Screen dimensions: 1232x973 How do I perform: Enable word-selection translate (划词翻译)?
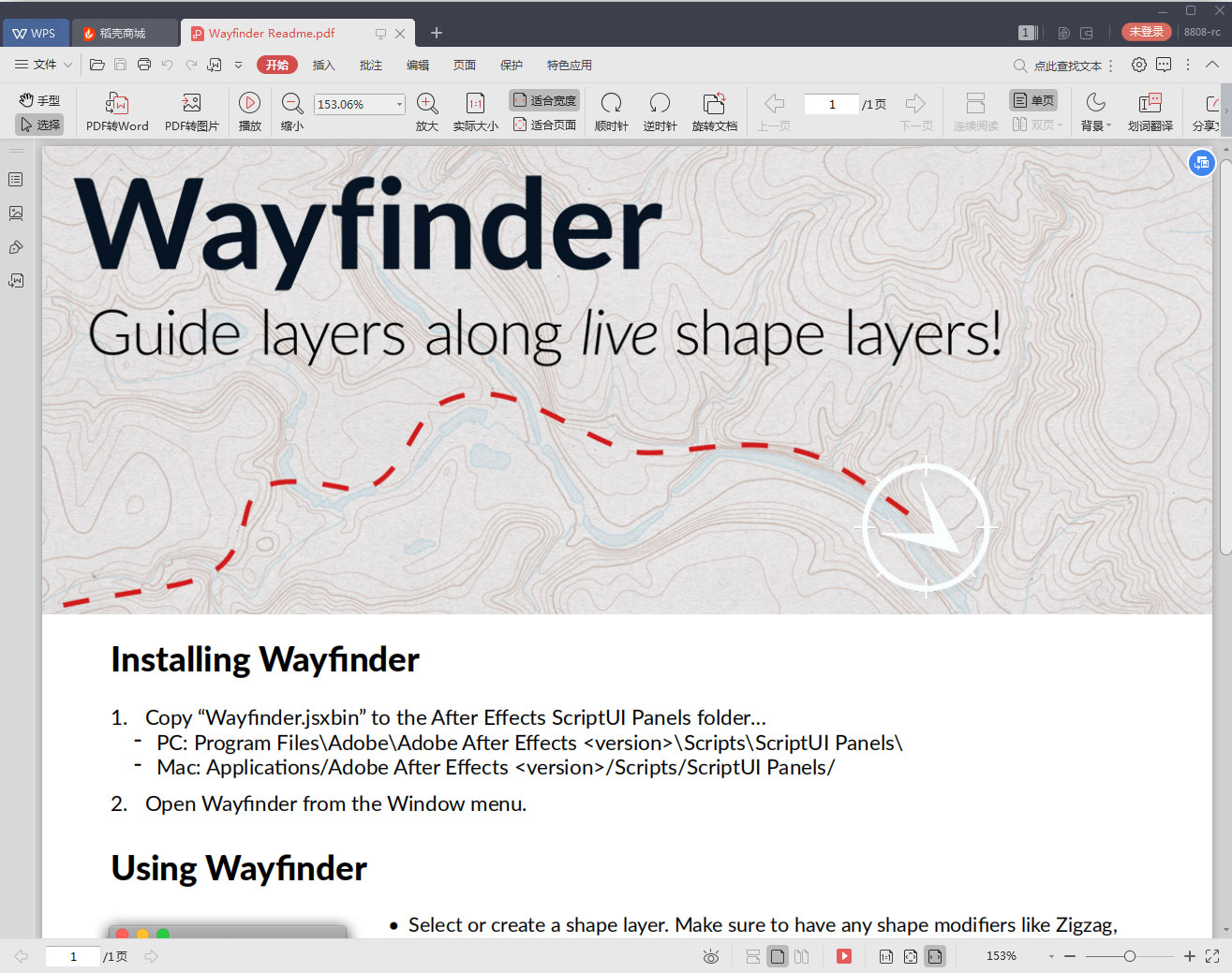1150,112
